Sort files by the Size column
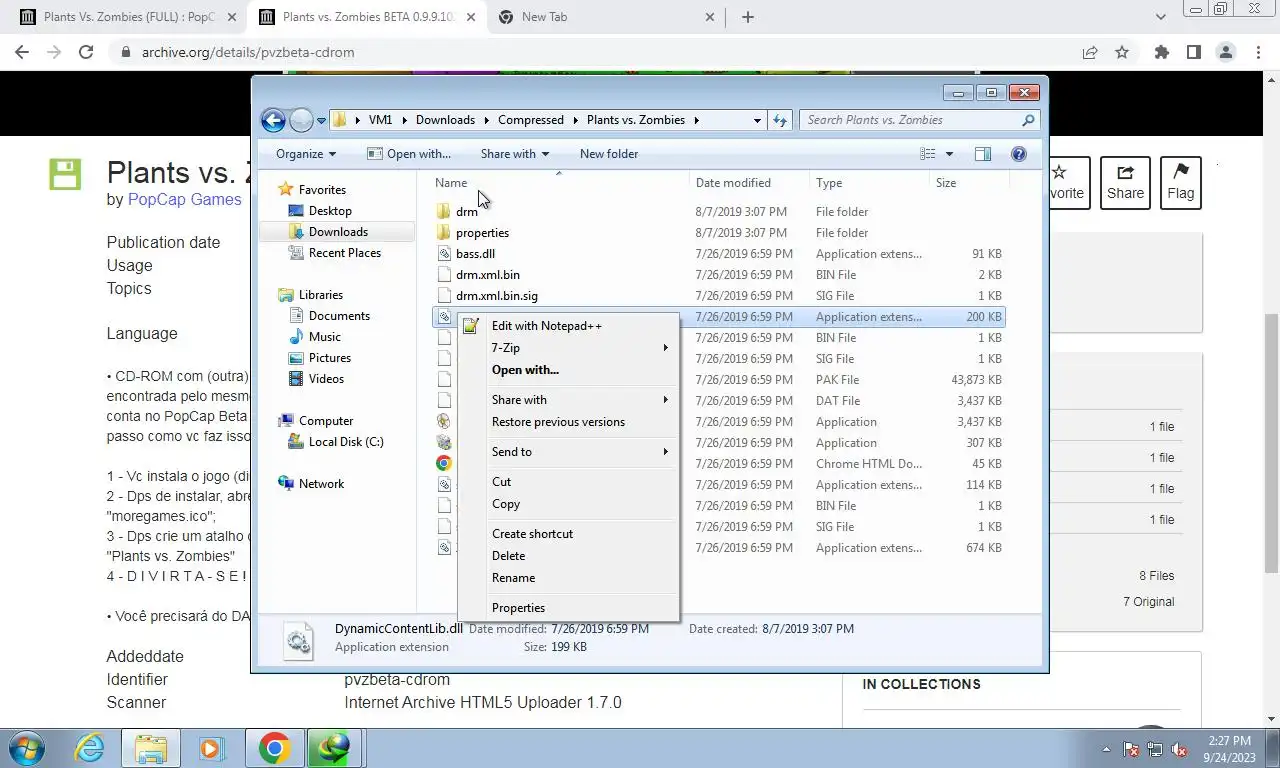 [969, 183]
